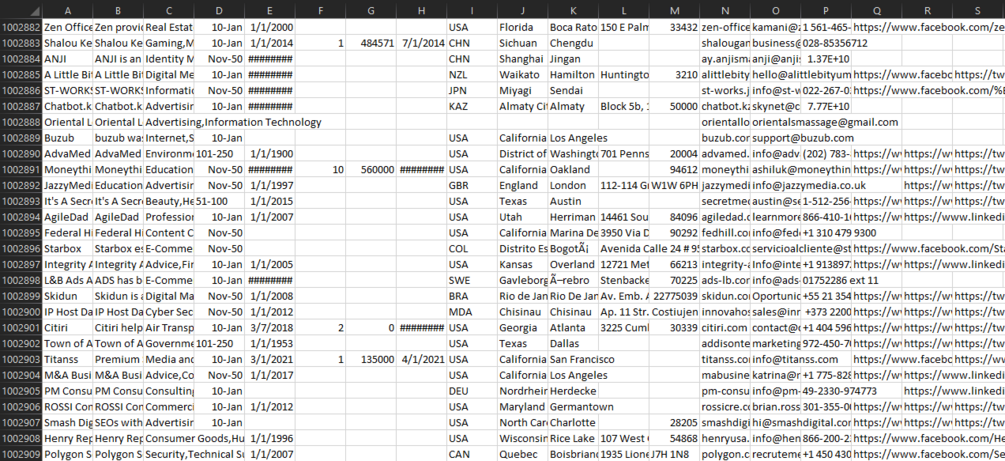
Task: Select postal code J7H 1N8 cell
Action: [674, 455]
